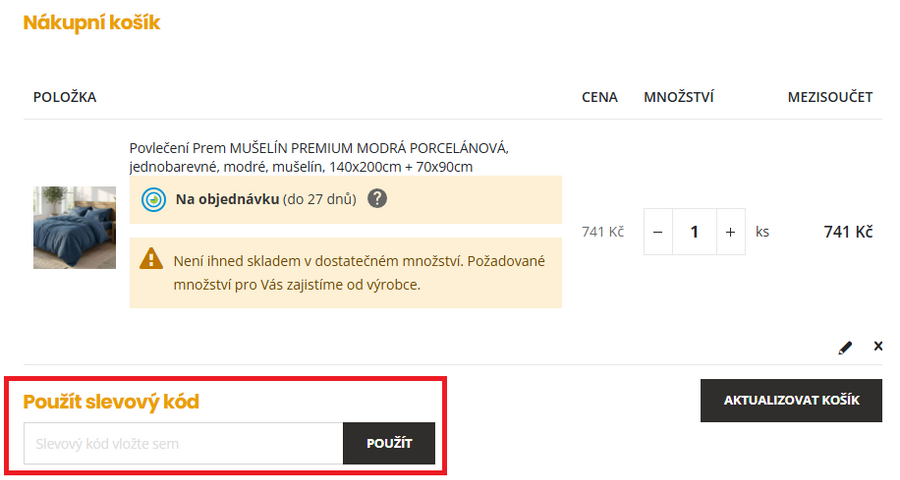
Task: Click the quantity number field
Action: (694, 232)
